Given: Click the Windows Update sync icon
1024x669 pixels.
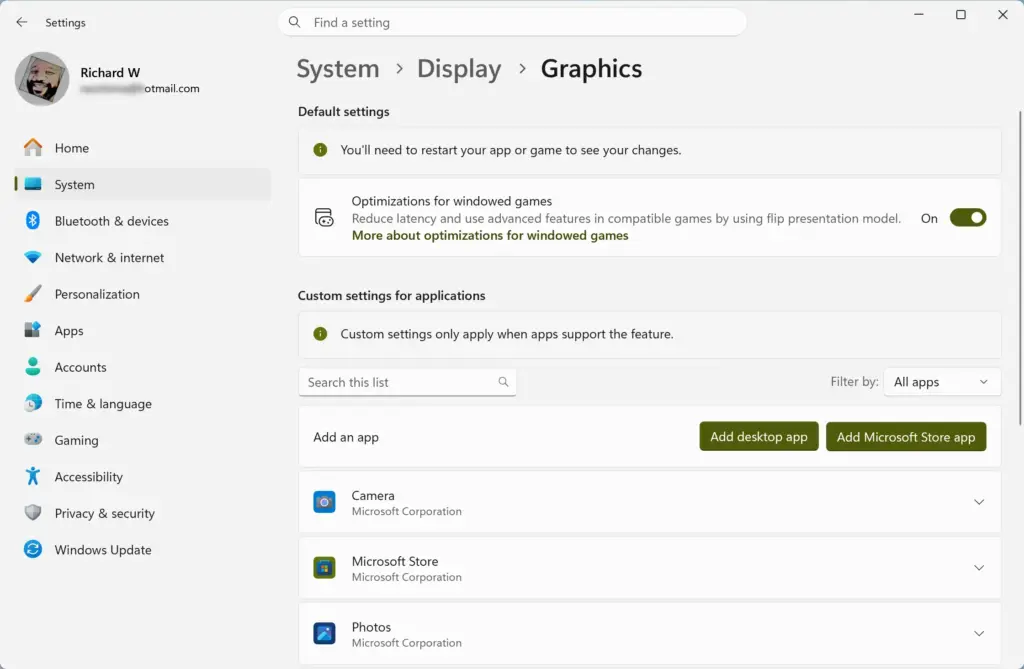Looking at the screenshot, I should tap(33, 549).
